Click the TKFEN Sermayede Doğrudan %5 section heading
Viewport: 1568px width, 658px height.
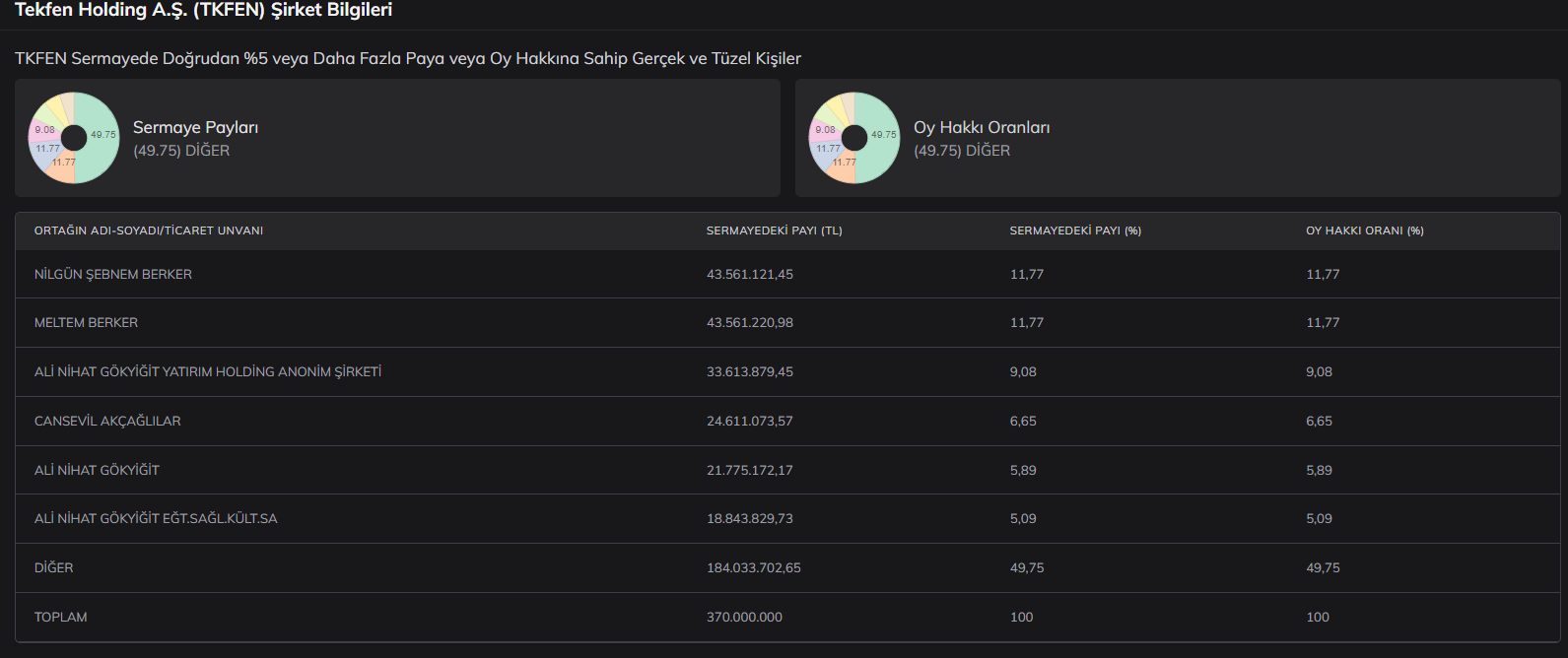[x=408, y=58]
